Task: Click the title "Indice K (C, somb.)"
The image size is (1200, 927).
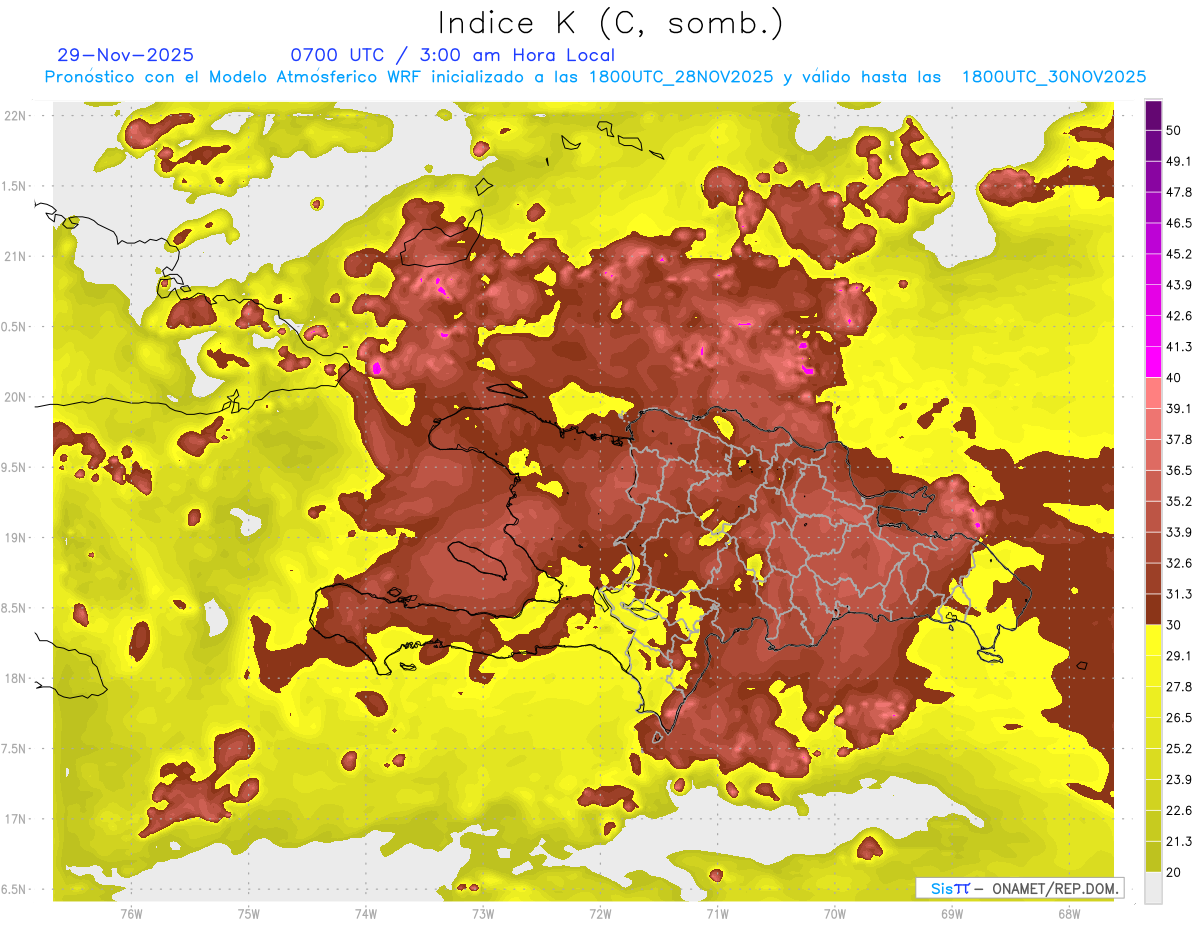Action: pos(611,23)
